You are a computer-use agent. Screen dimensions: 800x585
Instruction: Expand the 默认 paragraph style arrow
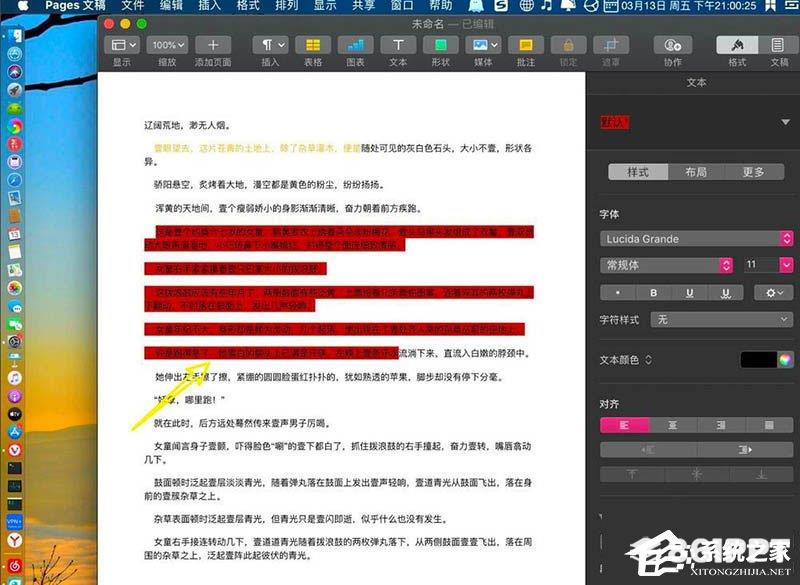pyautogui.click(x=785, y=122)
